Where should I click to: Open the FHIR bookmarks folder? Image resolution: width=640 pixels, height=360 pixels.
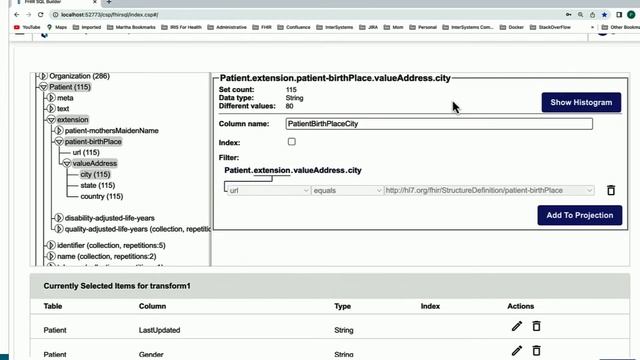(262, 27)
